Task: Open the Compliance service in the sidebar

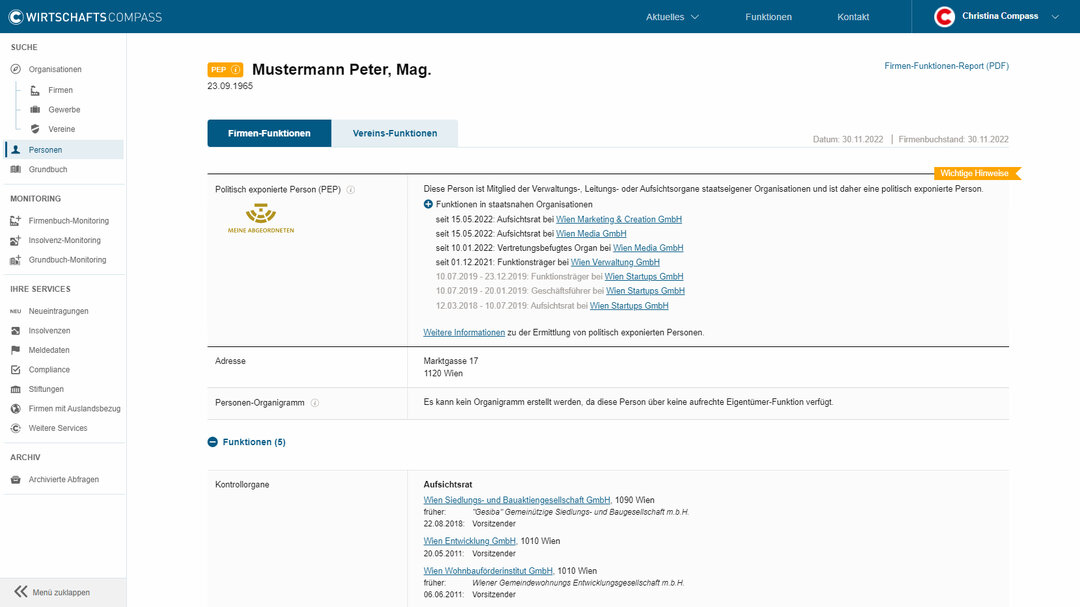Action: click(x=49, y=370)
